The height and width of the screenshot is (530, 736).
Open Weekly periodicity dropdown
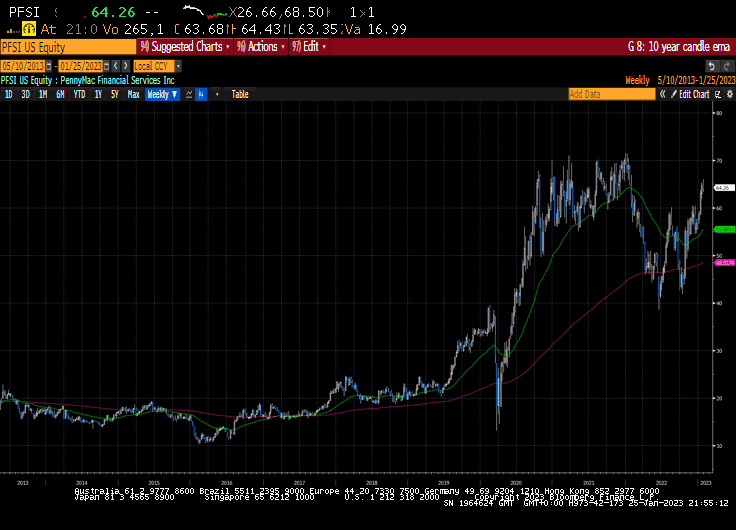tap(162, 94)
